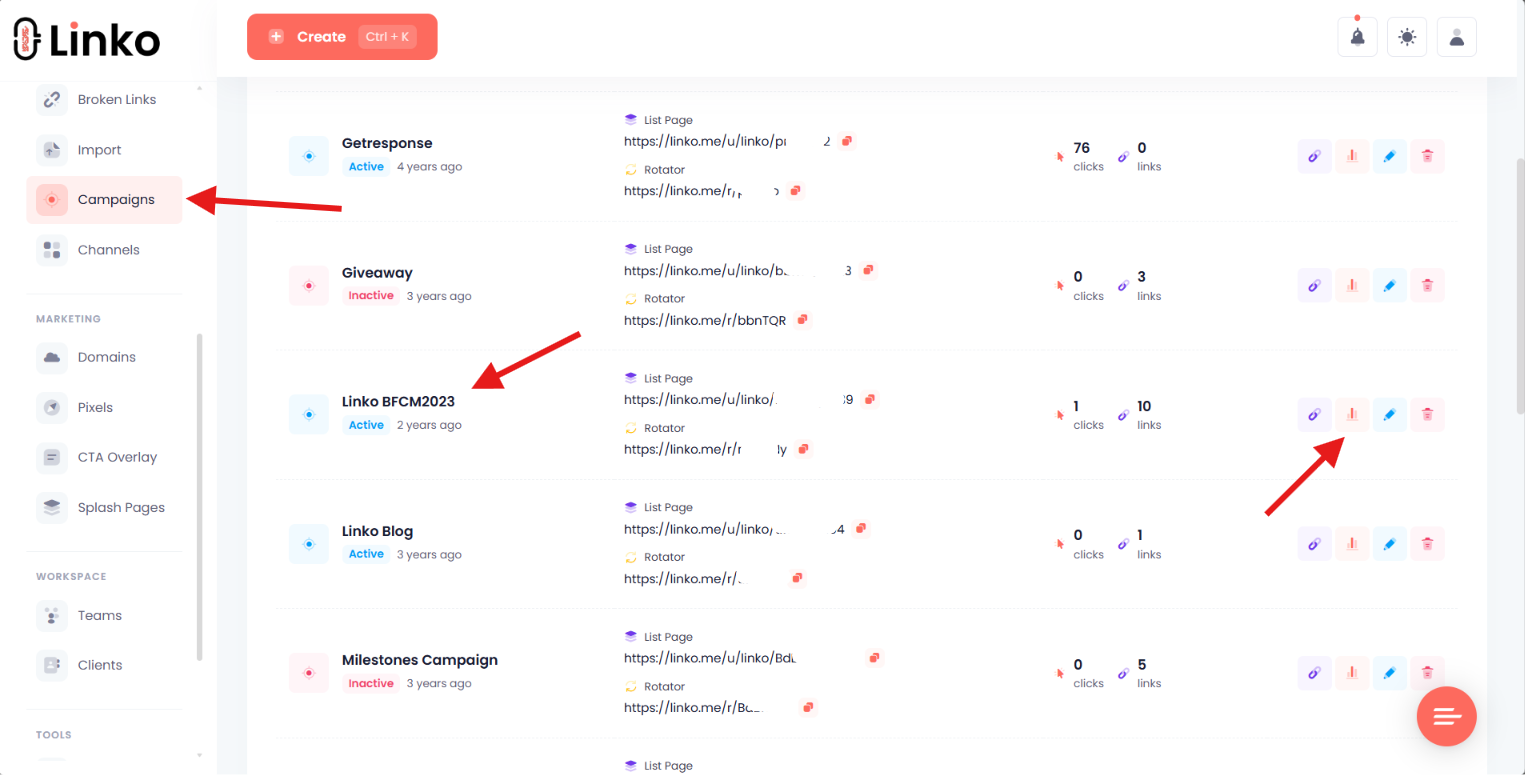The width and height of the screenshot is (1525, 775).
Task: Open statistics for Giveaway campaign
Action: [x=1352, y=285]
